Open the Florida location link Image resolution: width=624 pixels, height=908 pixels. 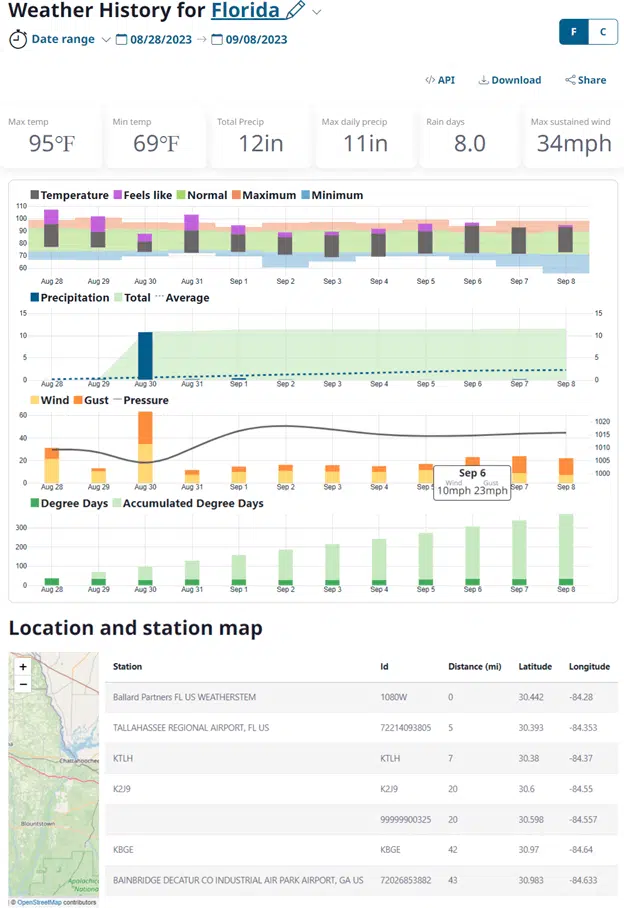tap(245, 11)
